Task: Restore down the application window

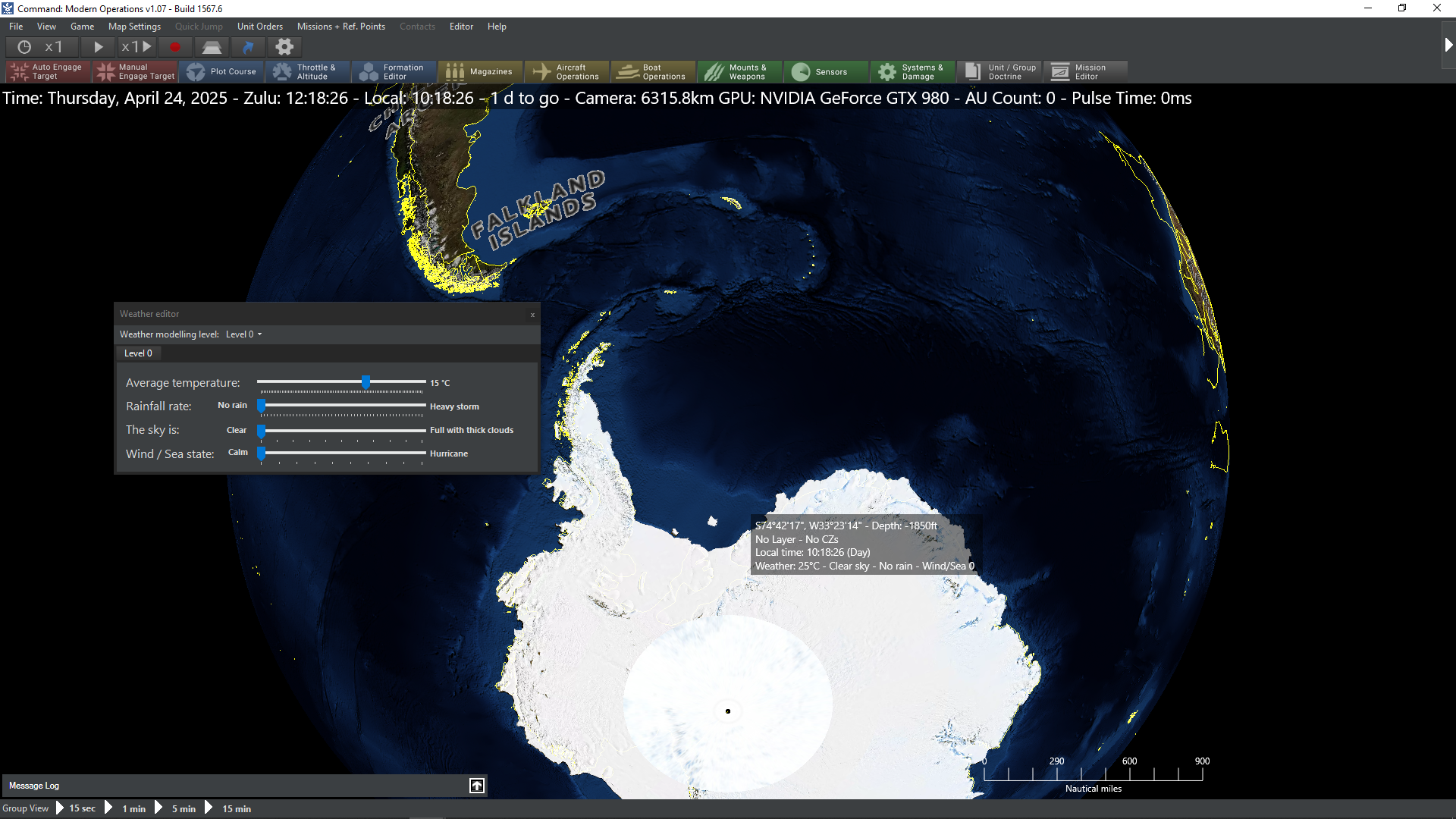Action: click(x=1402, y=8)
